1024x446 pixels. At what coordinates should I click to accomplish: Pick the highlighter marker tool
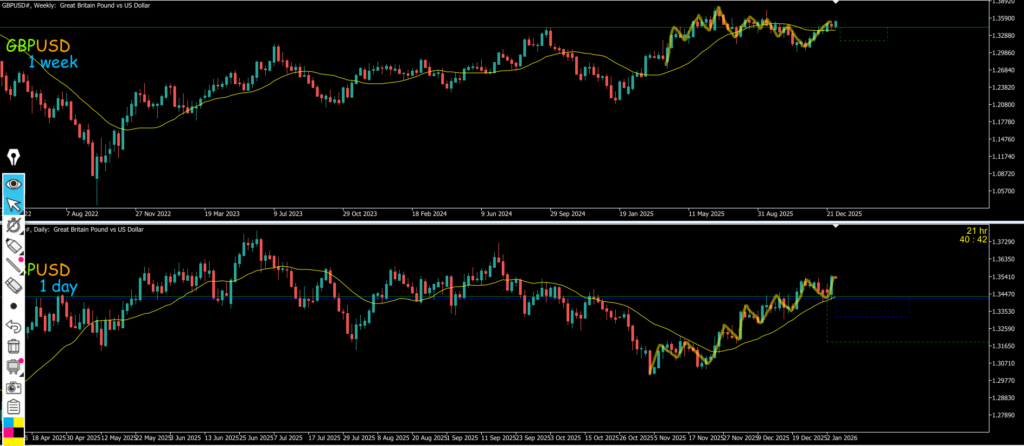point(14,246)
